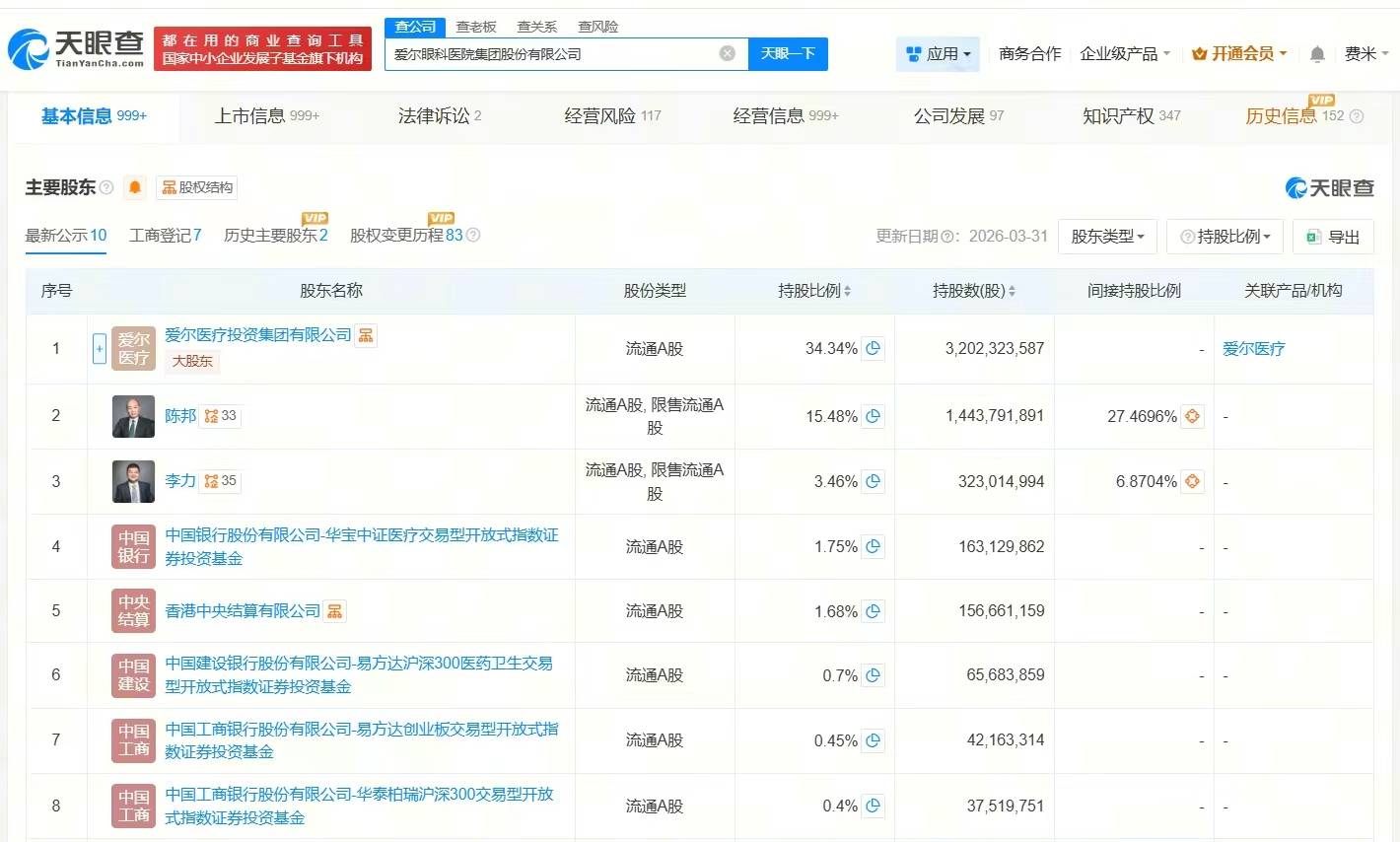Open the 爱尔医疗 related product link
This screenshot has height=842, width=1400.
[1253, 348]
